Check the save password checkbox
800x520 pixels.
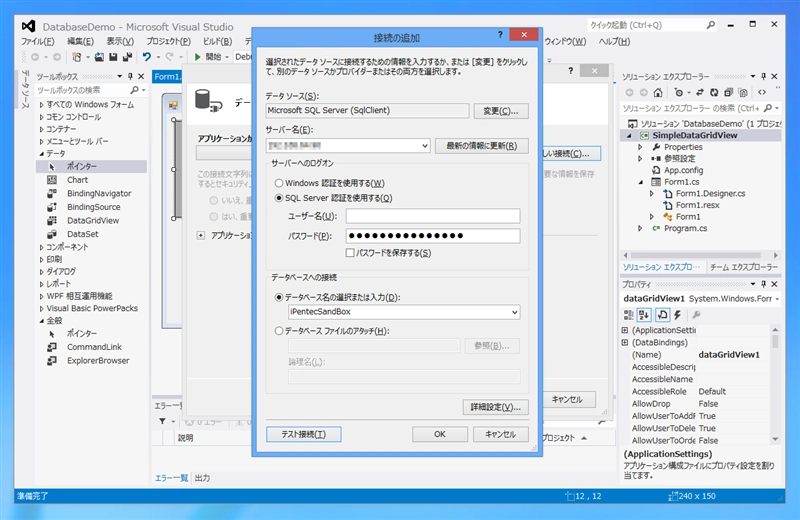350,253
